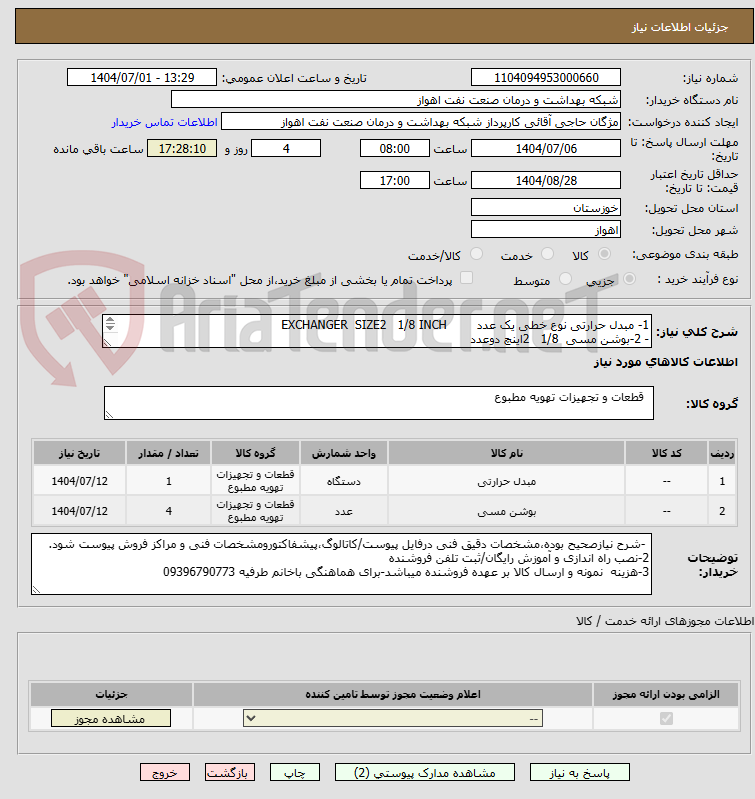Click the goods group field قطعات و تجهیزات تهویه مطبوع

(x=379, y=403)
